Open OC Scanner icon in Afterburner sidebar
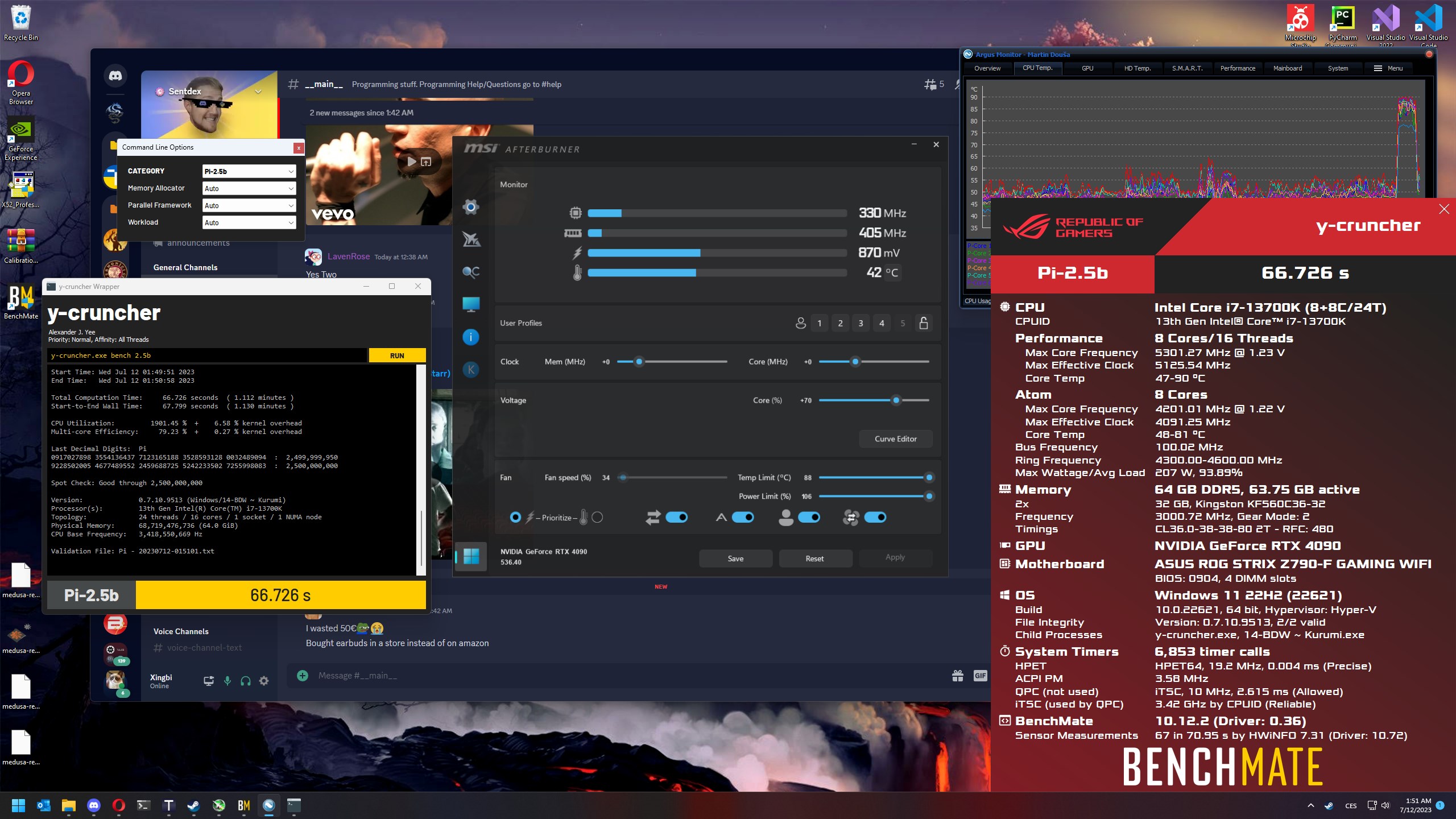The width and height of the screenshot is (1456, 819). (471, 272)
